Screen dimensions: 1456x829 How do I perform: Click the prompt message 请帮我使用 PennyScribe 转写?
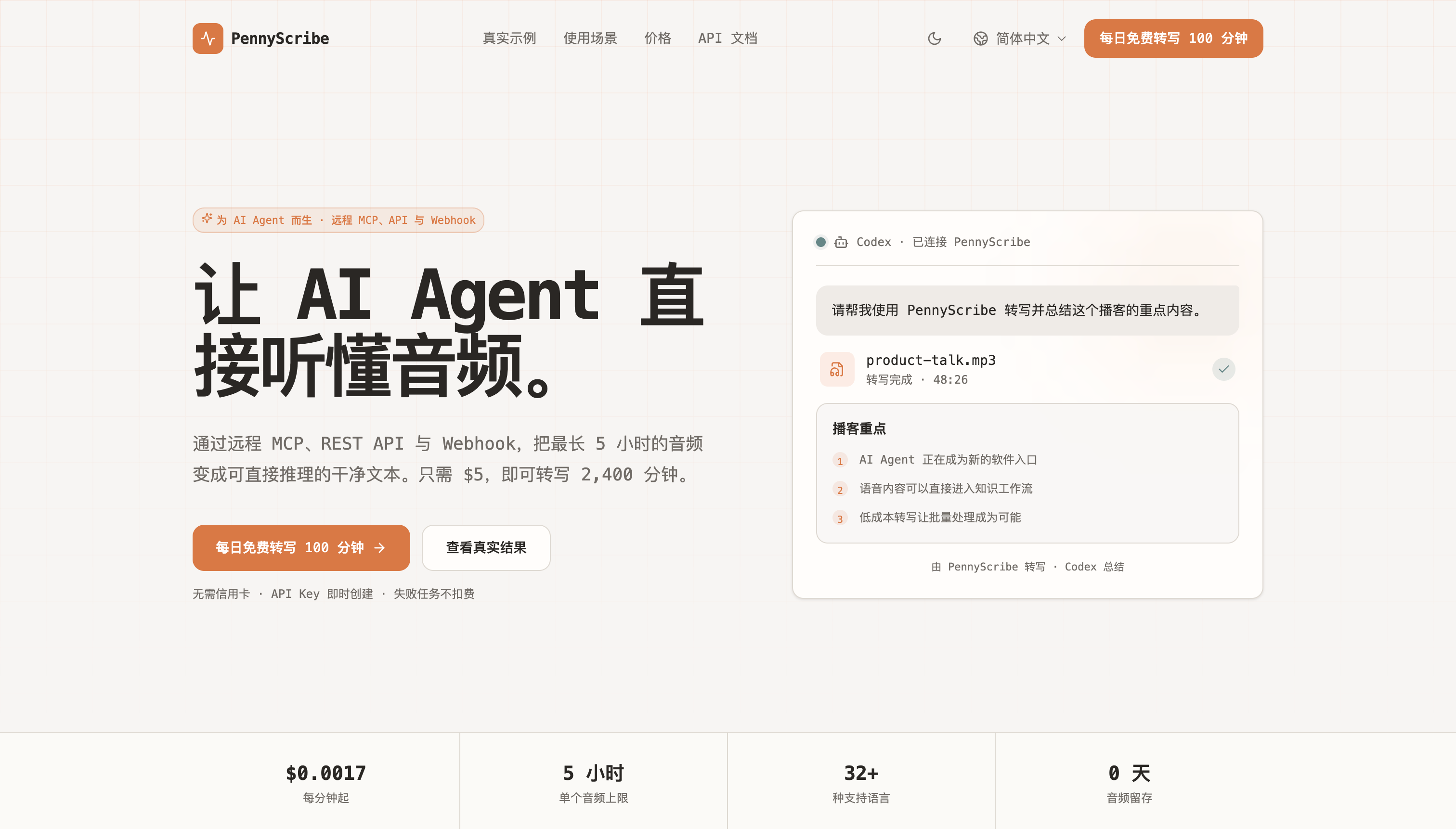(1027, 311)
